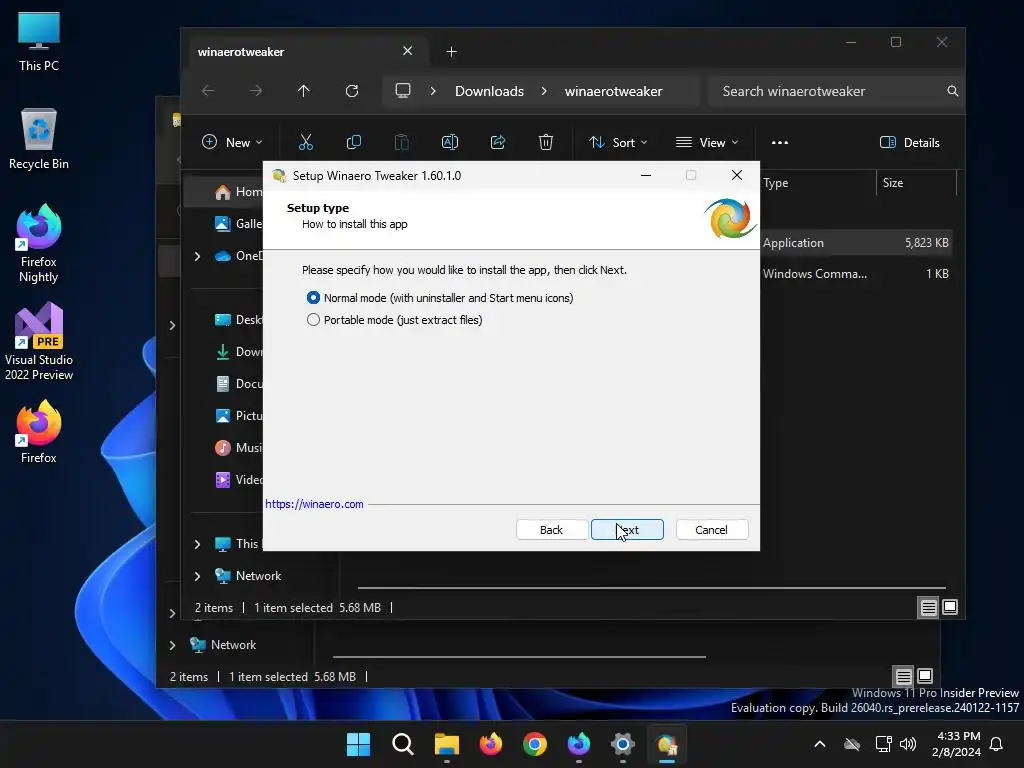
Task: Click Paste icon in Explorer toolbar
Action: coord(402,142)
